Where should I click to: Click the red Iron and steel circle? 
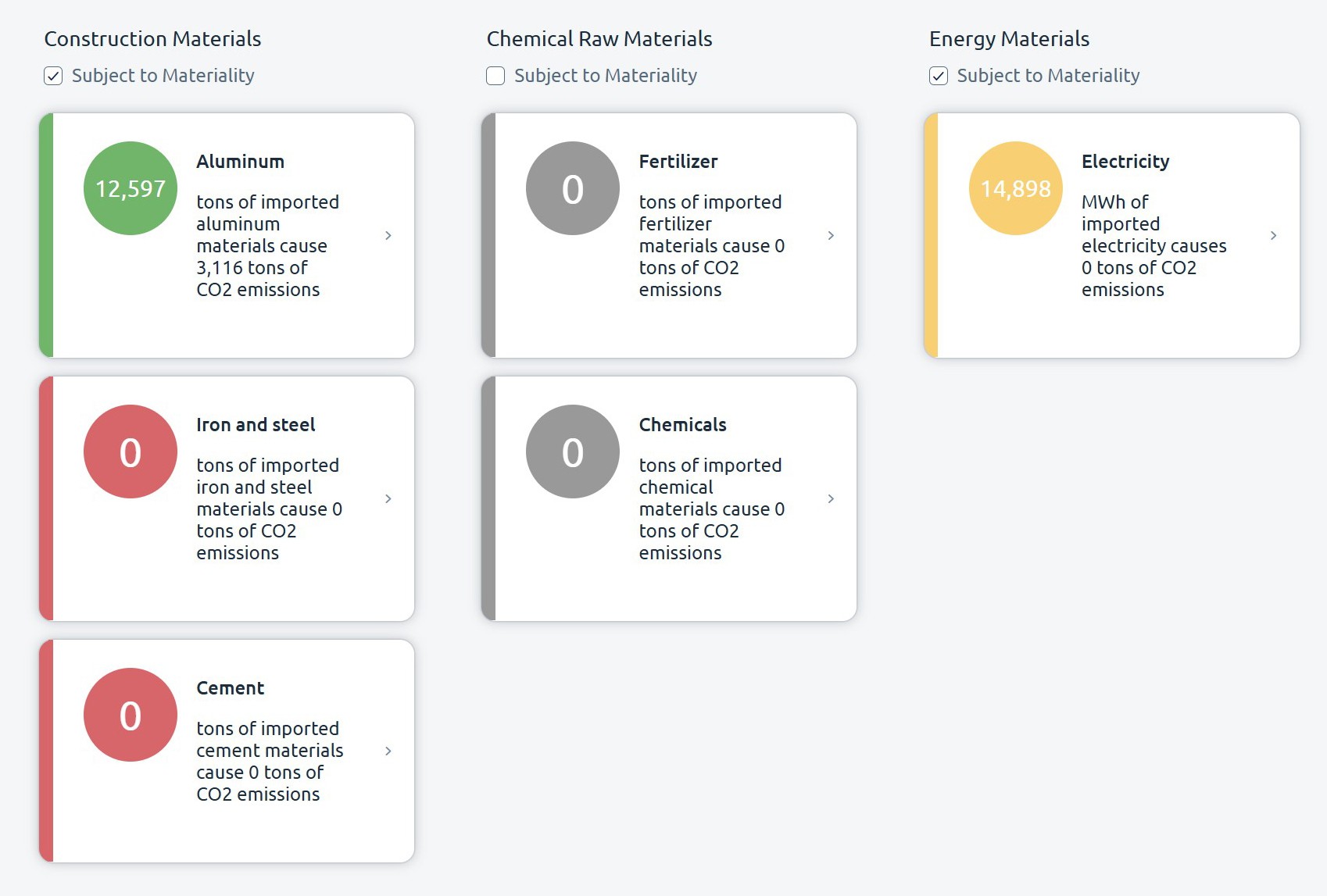[131, 452]
